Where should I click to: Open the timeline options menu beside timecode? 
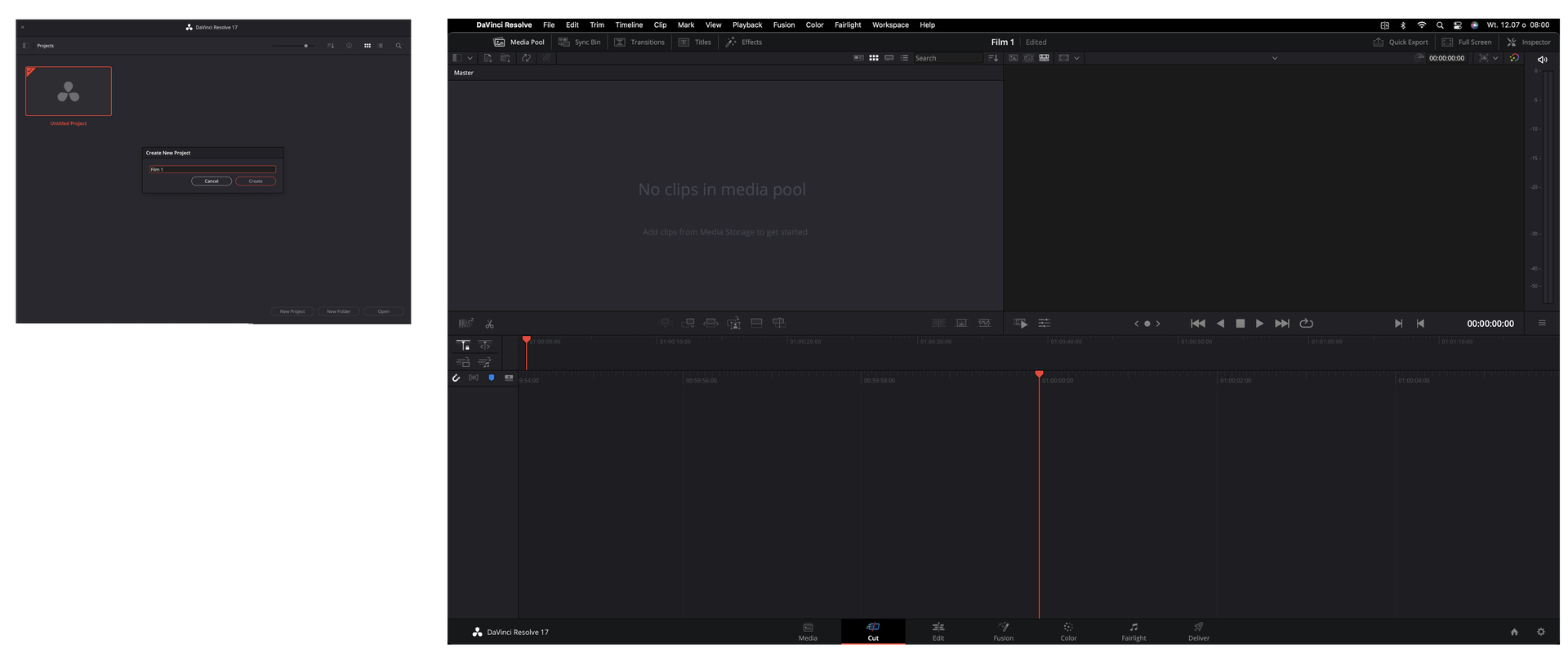point(1542,323)
